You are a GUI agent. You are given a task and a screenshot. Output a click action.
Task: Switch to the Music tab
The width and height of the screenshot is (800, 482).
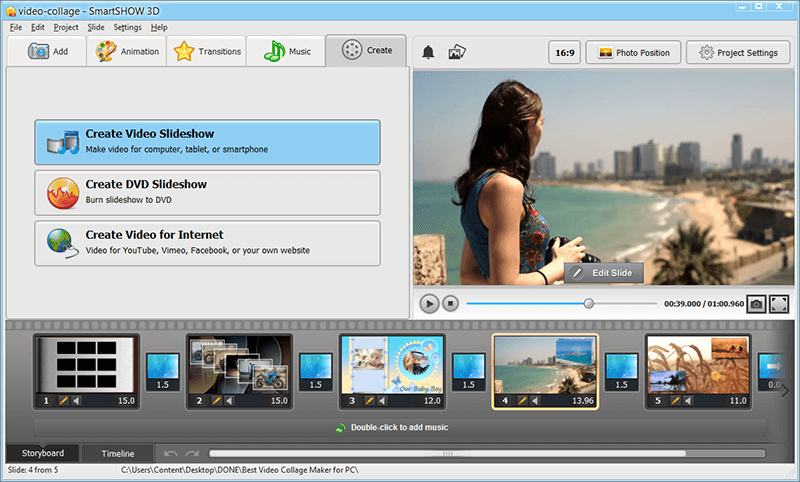click(286, 51)
